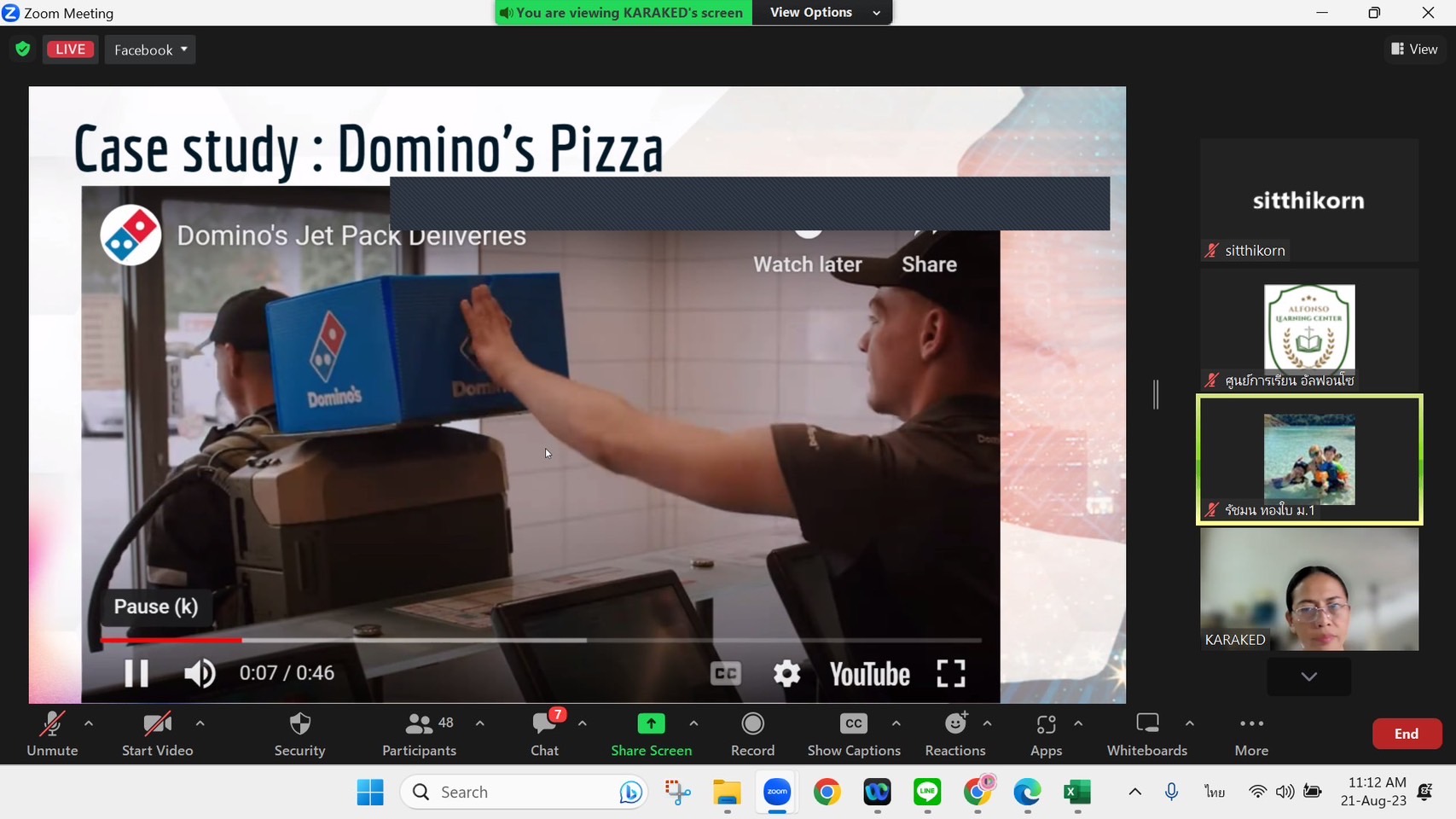Viewport: 1456px width, 819px height.
Task: Open the Chat panel
Action: pyautogui.click(x=544, y=734)
